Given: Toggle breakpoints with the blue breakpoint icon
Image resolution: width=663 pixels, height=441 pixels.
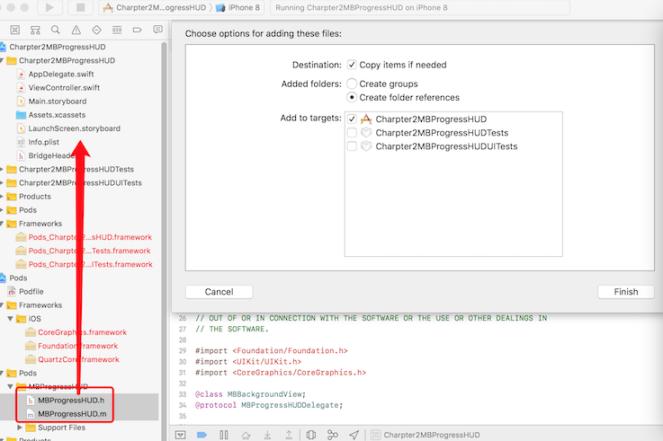Looking at the screenshot, I should (x=201, y=435).
